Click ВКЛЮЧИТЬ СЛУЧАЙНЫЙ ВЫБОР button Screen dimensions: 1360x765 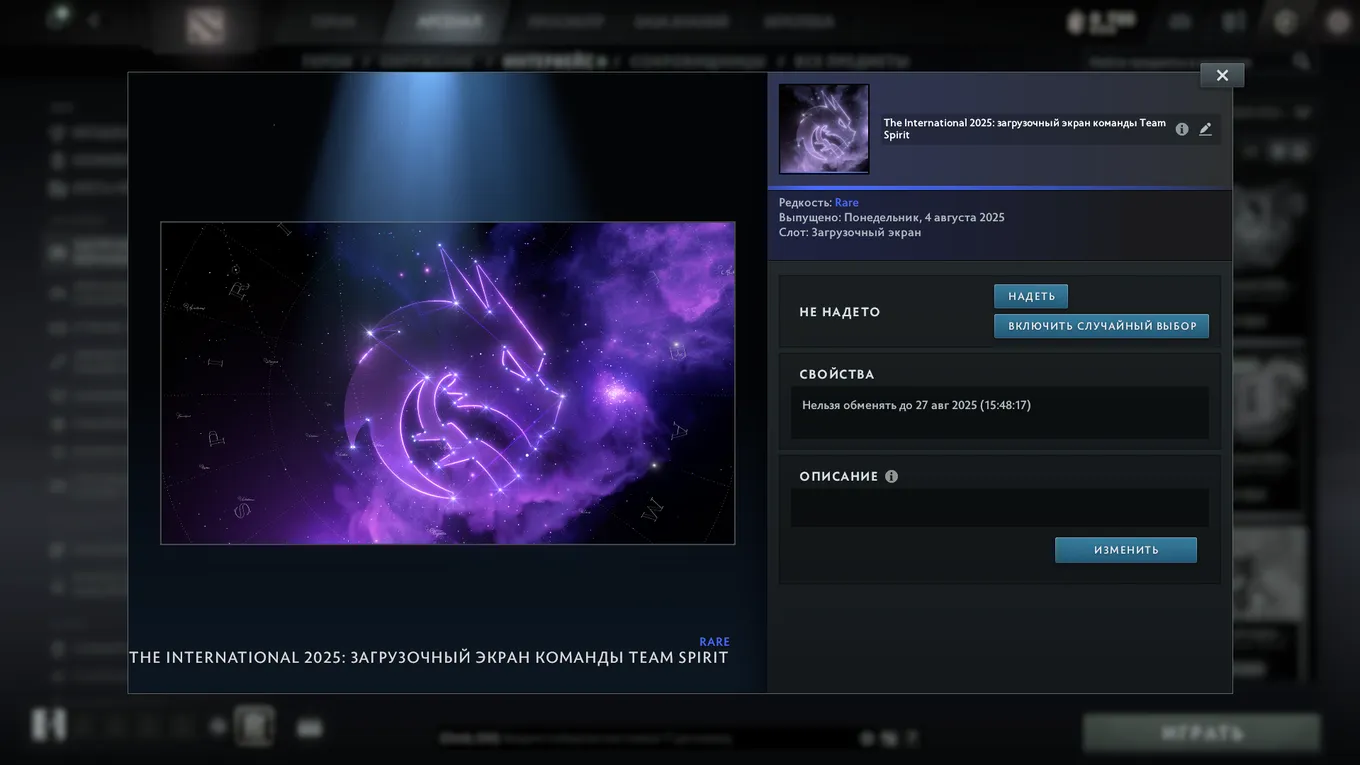point(1102,326)
